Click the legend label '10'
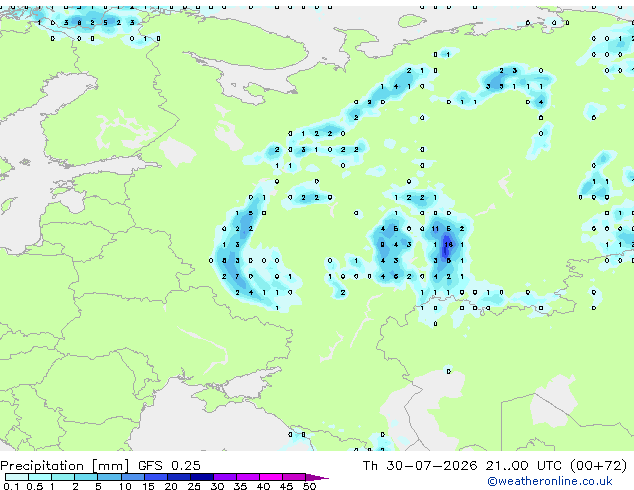Viewport: 634px width, 490px height. point(125,486)
